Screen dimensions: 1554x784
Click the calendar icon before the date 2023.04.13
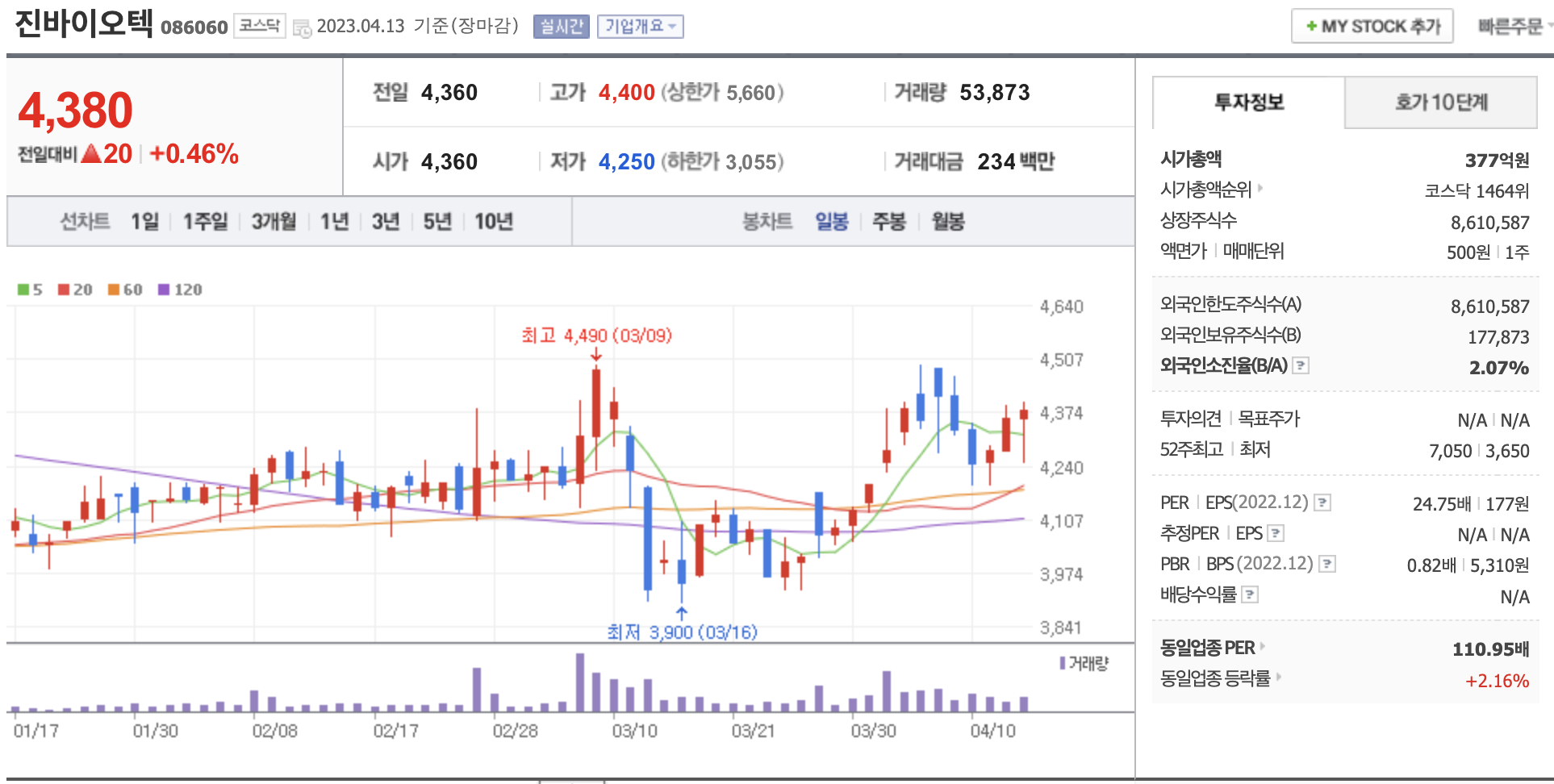[302, 28]
